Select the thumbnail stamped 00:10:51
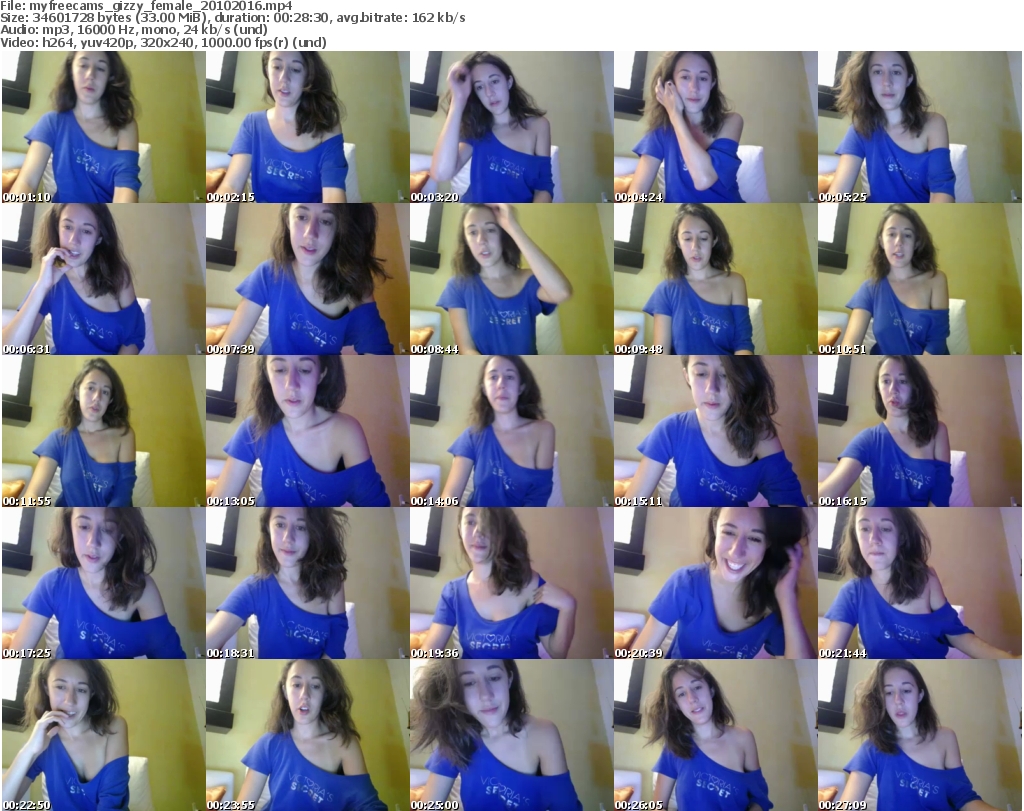 click(920, 279)
